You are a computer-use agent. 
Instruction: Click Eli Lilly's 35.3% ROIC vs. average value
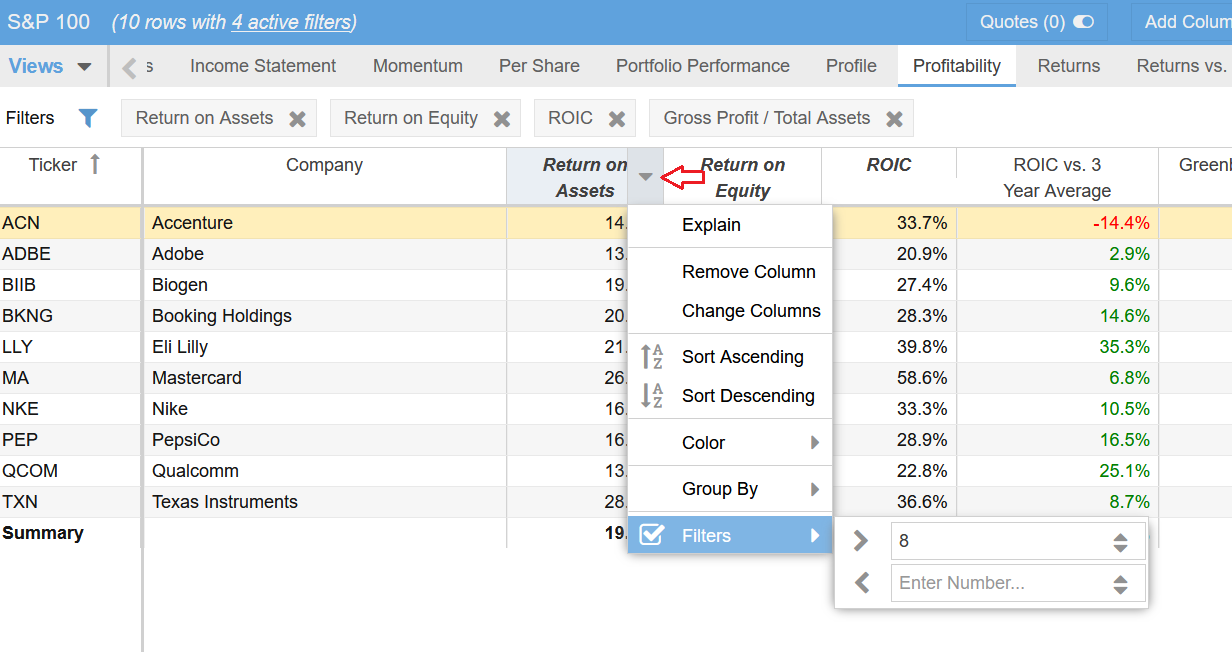pos(1124,347)
